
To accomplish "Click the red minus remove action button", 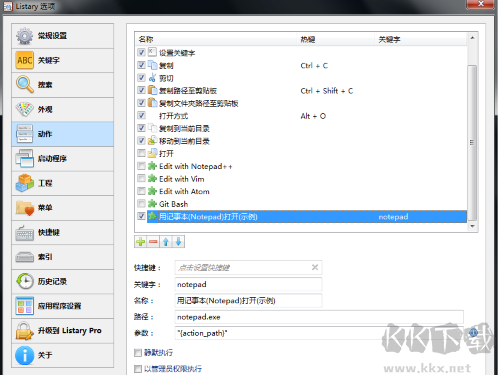I will pos(153,242).
